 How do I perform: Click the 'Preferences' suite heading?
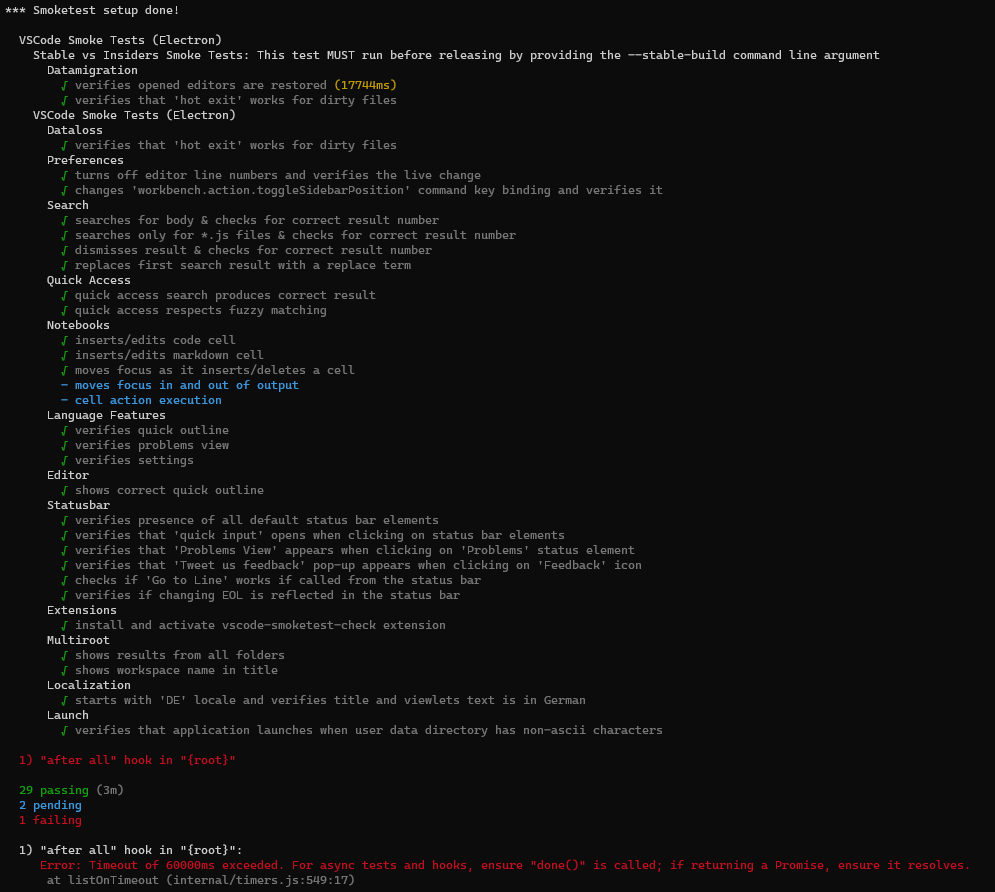point(85,161)
